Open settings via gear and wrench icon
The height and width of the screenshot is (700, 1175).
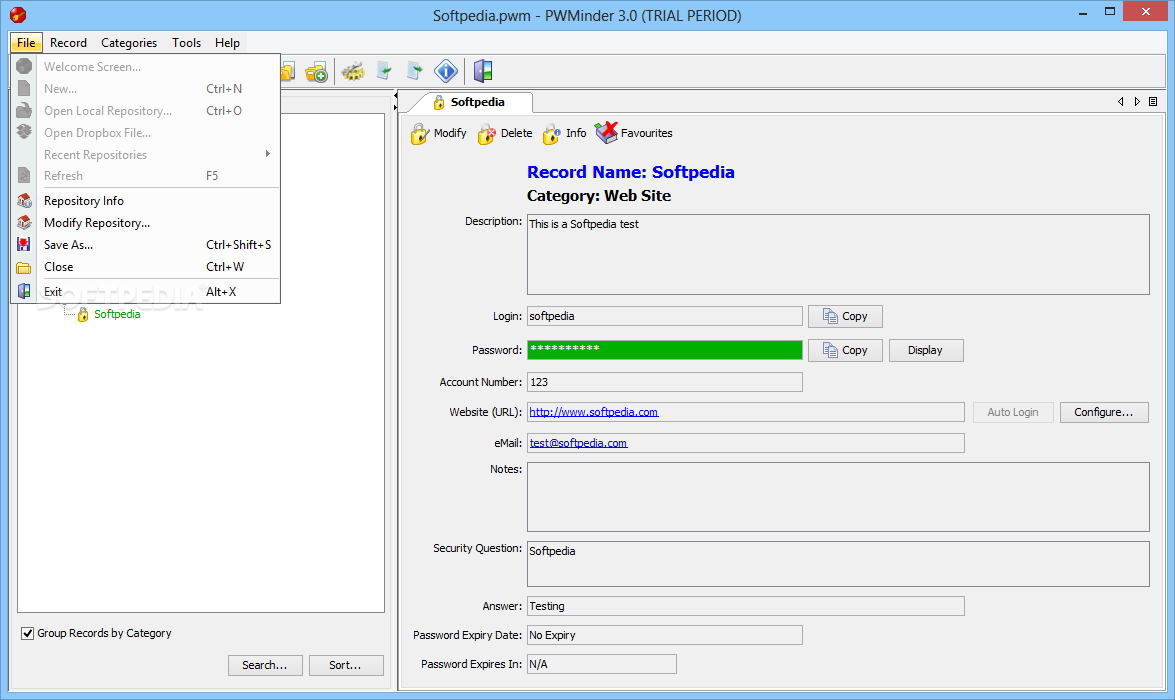353,72
